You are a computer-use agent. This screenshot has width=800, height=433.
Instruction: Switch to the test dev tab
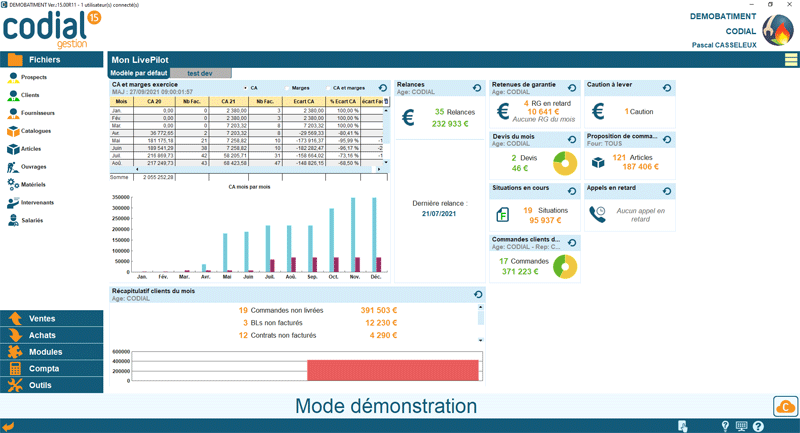[x=200, y=73]
